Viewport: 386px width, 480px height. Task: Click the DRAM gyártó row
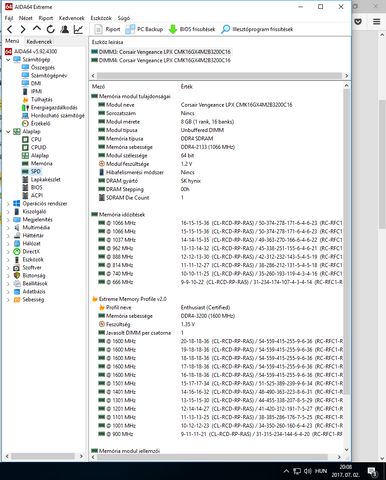tap(217, 181)
